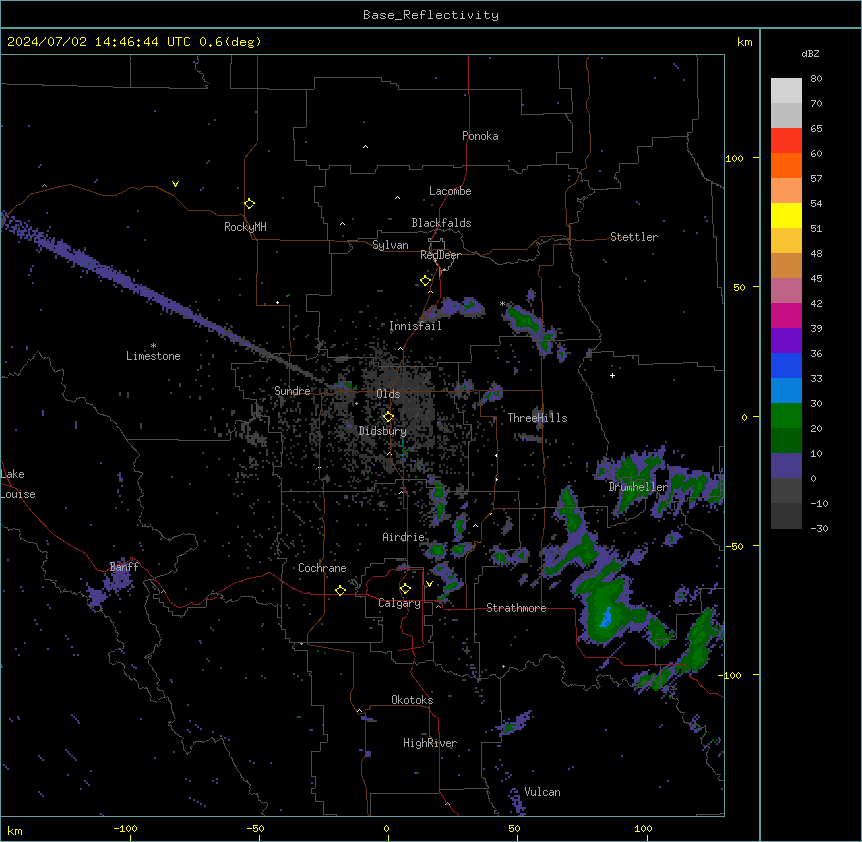
Task: Select the RockyMH label
Action: (245, 227)
